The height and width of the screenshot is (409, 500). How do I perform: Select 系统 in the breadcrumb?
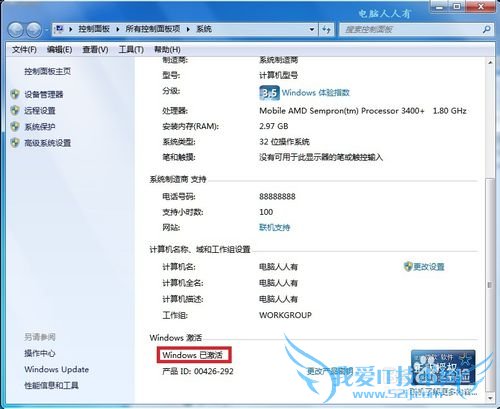pyautogui.click(x=204, y=29)
